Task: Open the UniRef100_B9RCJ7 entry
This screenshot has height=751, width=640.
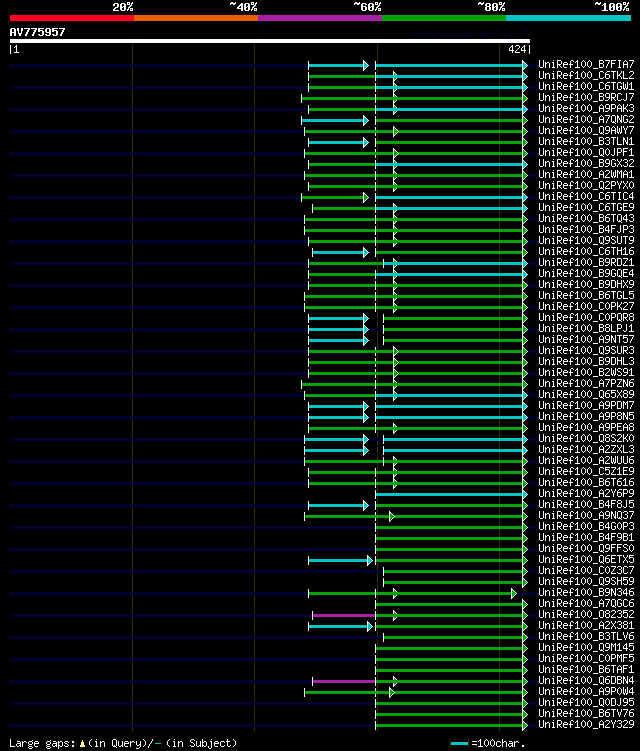Action: pos(586,97)
